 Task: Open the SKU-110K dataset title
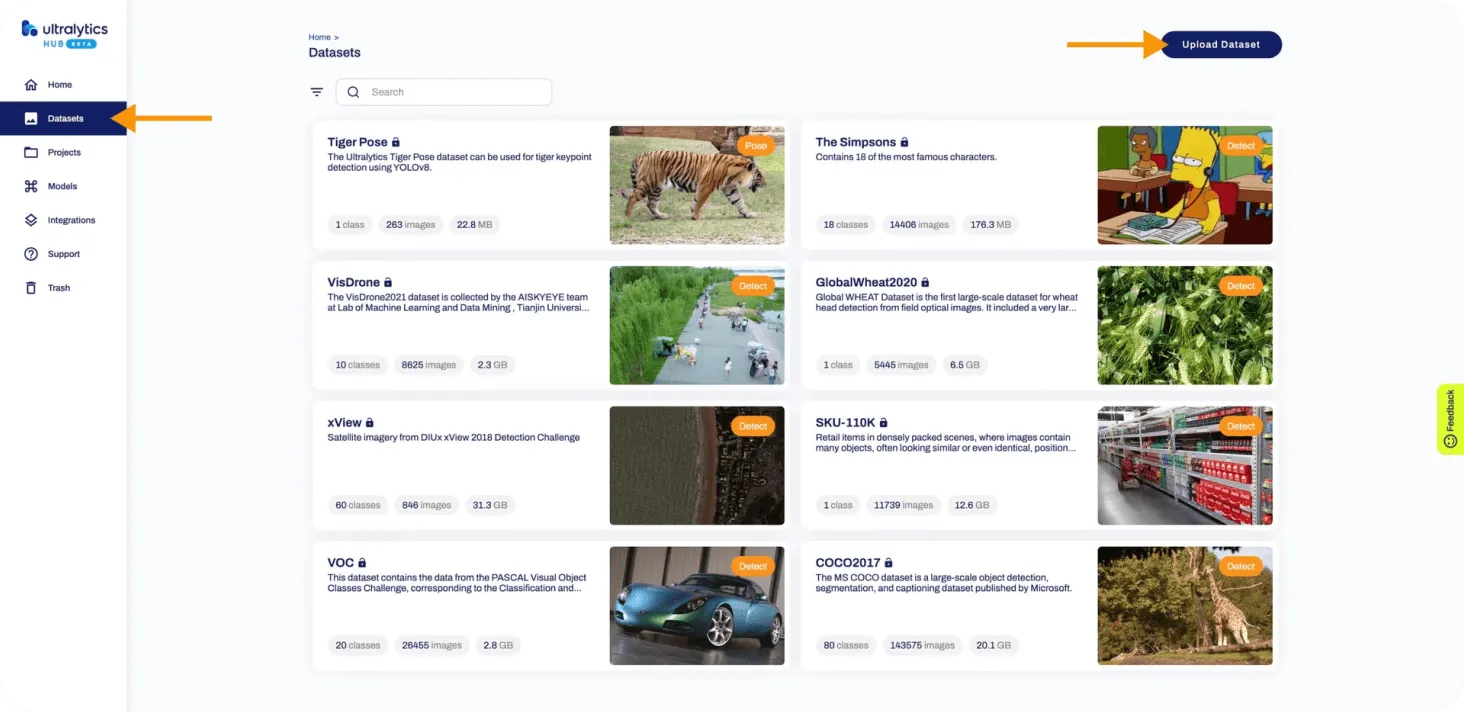point(845,423)
